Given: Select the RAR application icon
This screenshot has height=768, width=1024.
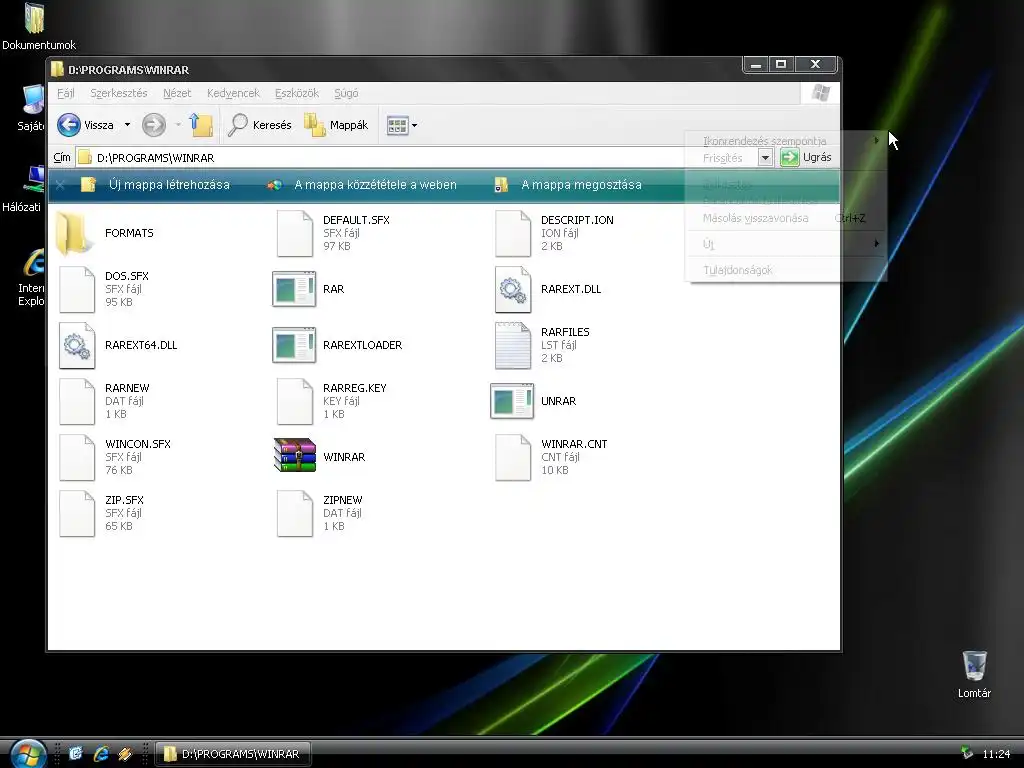Looking at the screenshot, I should point(294,289).
